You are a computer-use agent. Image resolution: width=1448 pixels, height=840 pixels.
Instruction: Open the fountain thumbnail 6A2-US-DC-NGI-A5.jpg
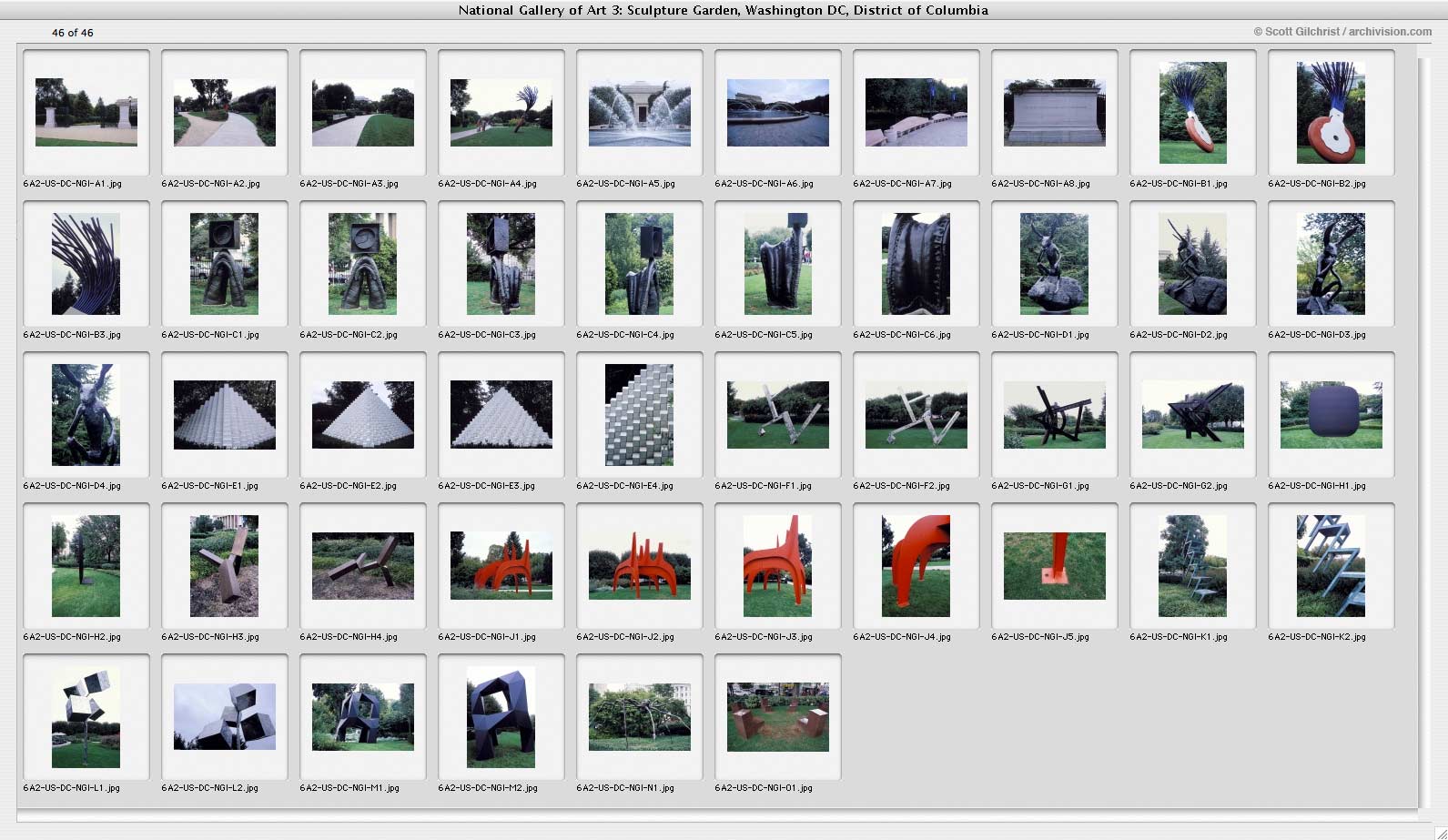(x=640, y=113)
